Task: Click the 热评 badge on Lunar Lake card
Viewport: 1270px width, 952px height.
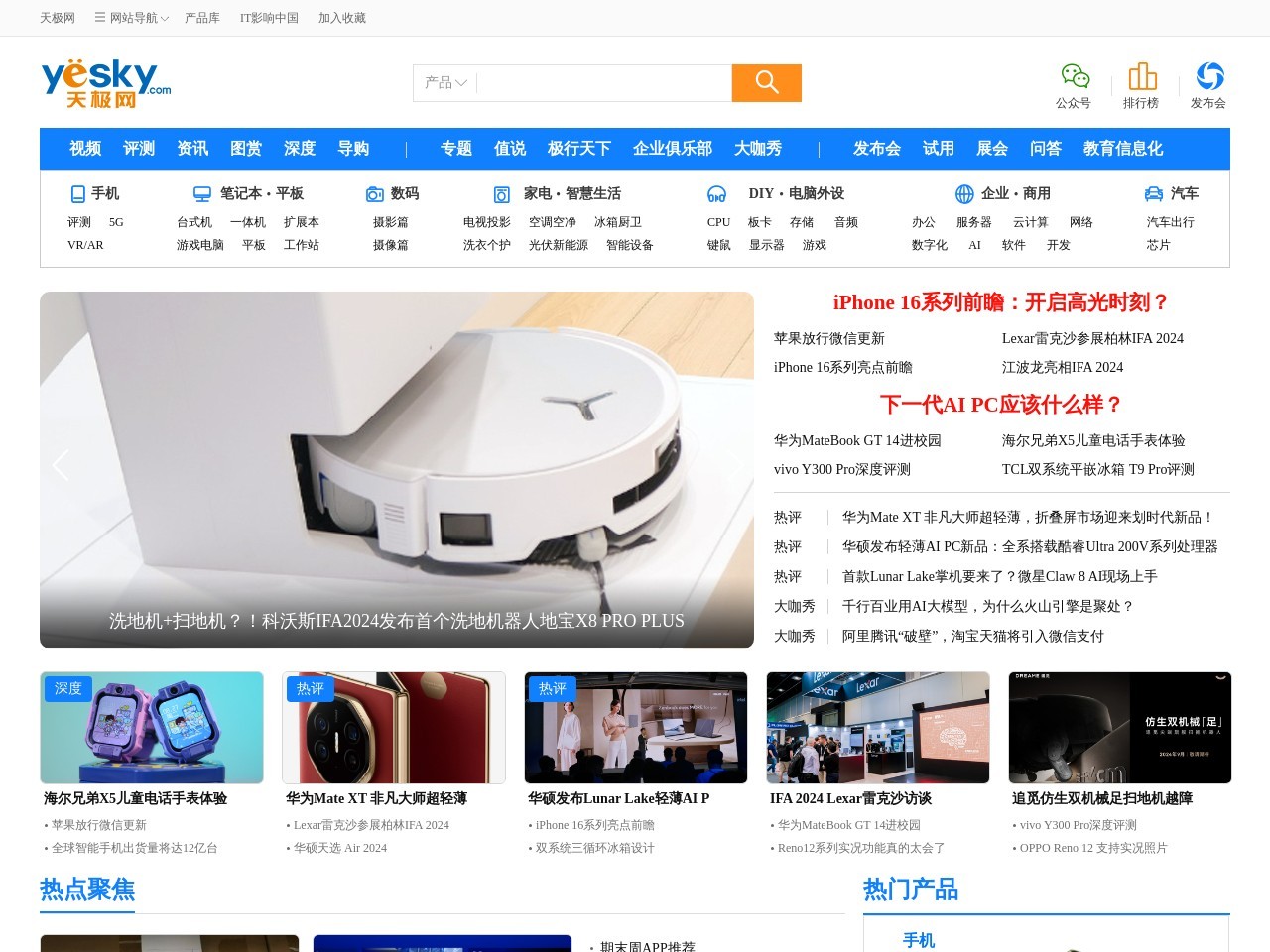Action: click(553, 688)
